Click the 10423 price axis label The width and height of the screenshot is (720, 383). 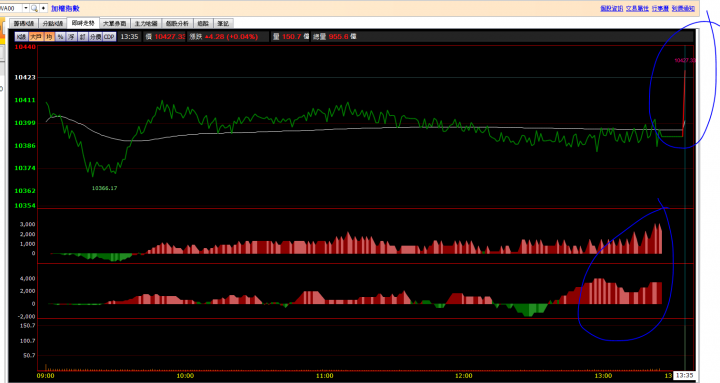pyautogui.click(x=25, y=77)
